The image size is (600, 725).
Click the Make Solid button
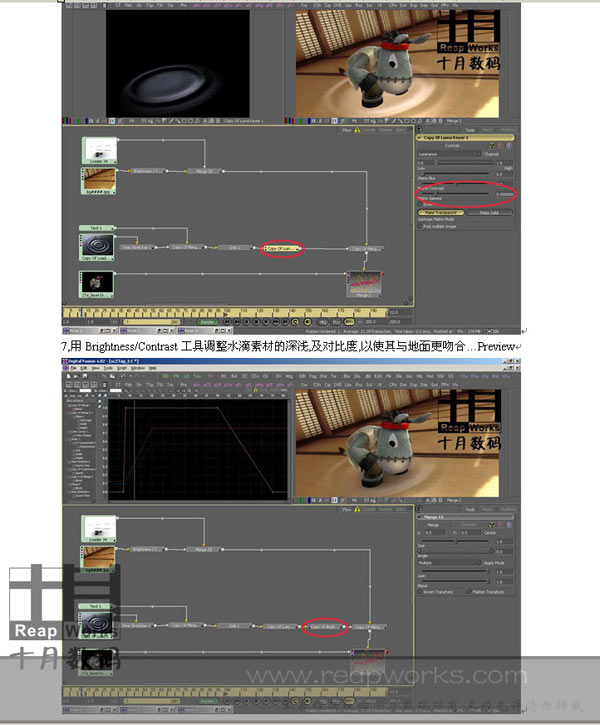(489, 212)
